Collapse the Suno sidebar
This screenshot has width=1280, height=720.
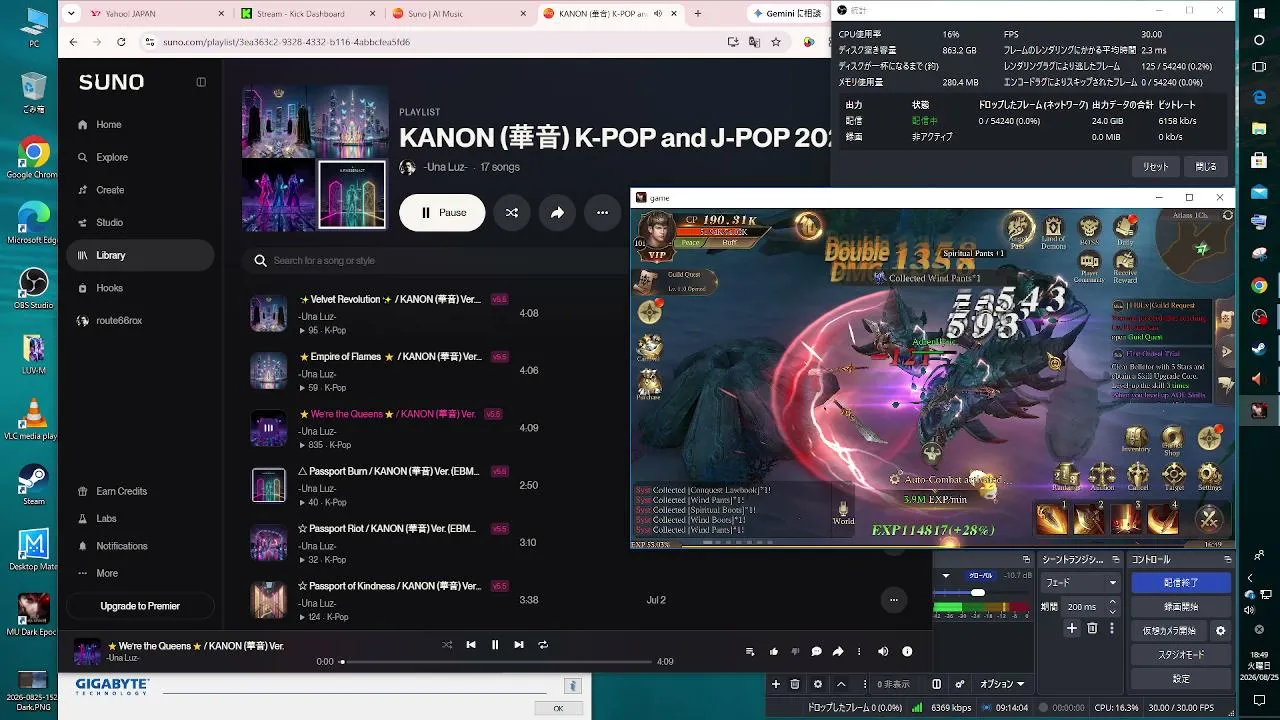(x=201, y=82)
